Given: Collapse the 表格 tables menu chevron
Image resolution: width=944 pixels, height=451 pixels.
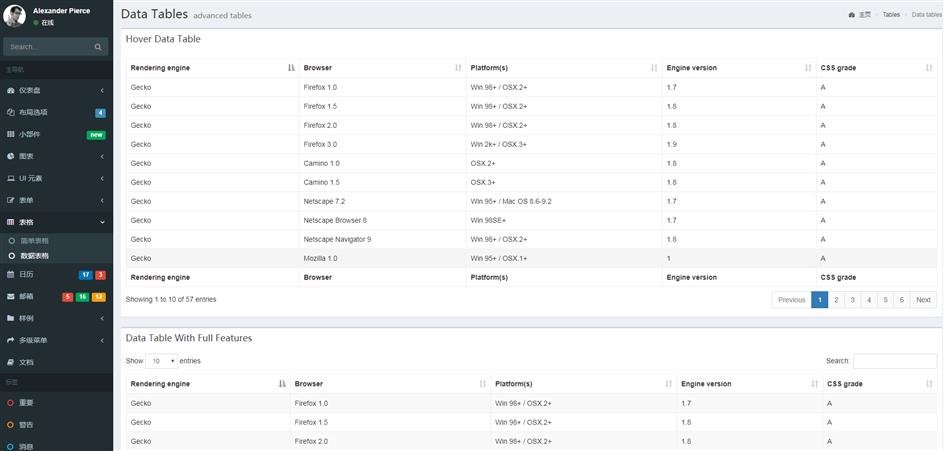Looking at the screenshot, I should (102, 222).
